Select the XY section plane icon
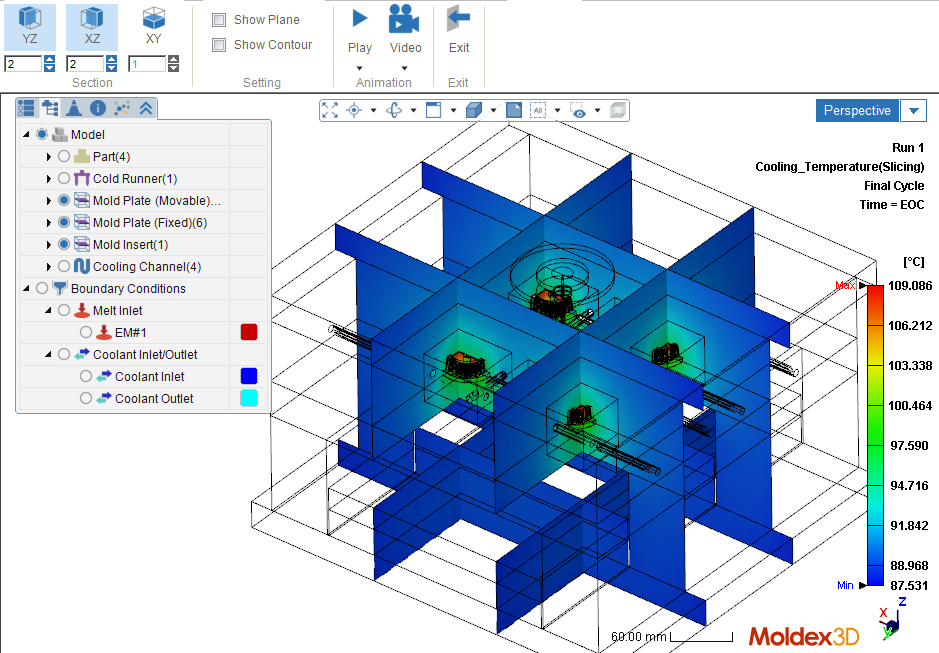The image size is (939, 653). point(153,19)
